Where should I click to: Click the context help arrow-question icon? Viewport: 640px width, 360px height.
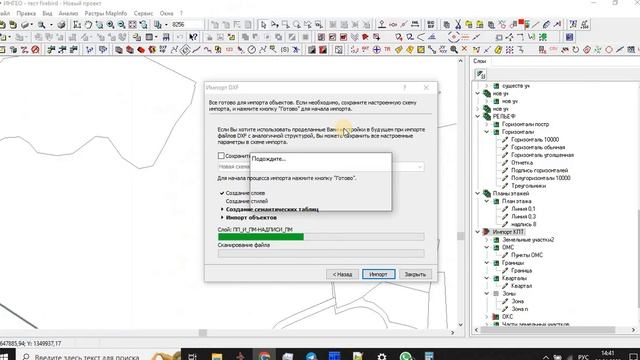point(193,37)
